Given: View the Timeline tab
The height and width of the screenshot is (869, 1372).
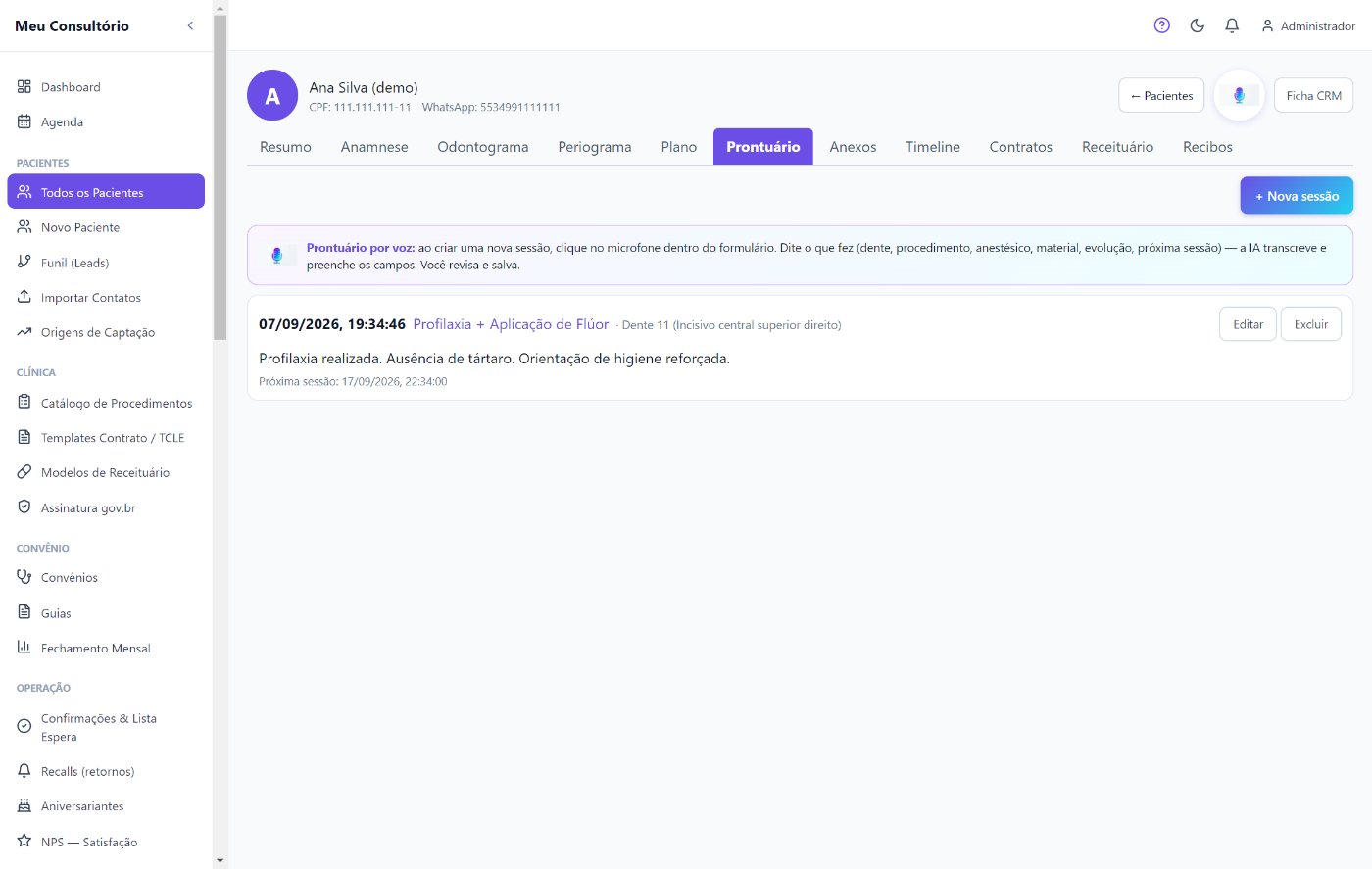Looking at the screenshot, I should [x=933, y=147].
